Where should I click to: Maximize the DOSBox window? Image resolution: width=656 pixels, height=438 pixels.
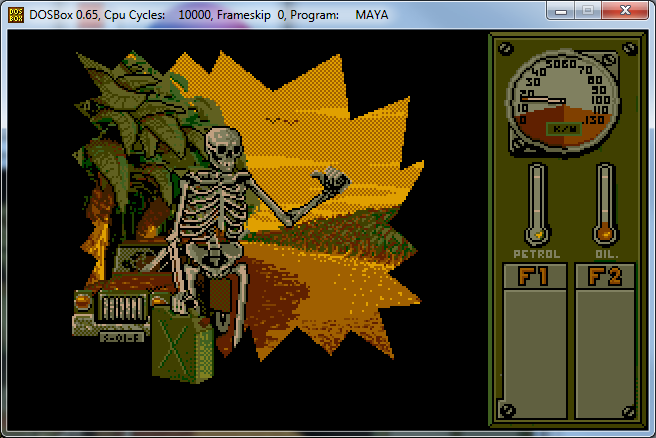click(588, 11)
